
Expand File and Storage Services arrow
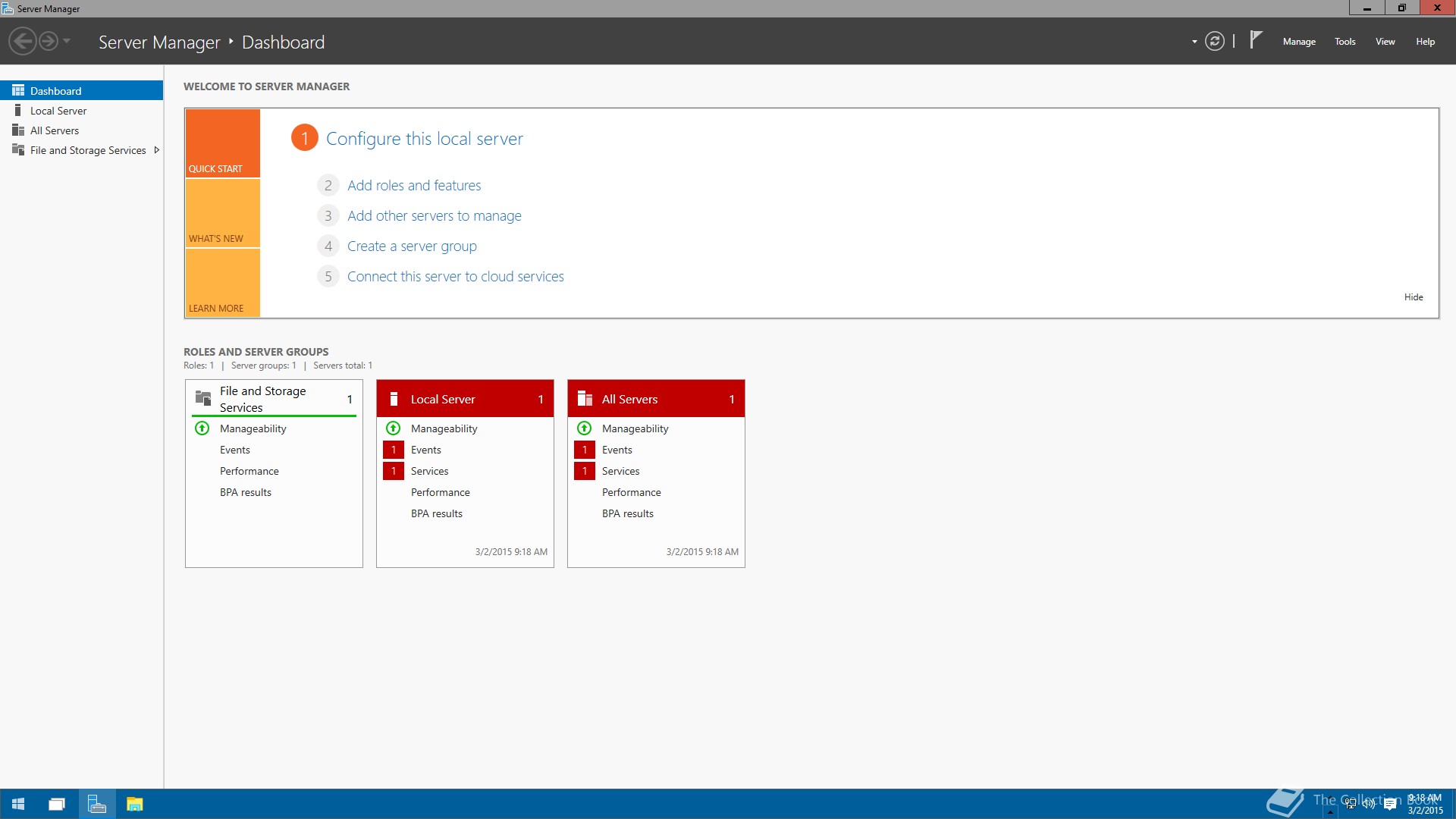pyautogui.click(x=156, y=149)
